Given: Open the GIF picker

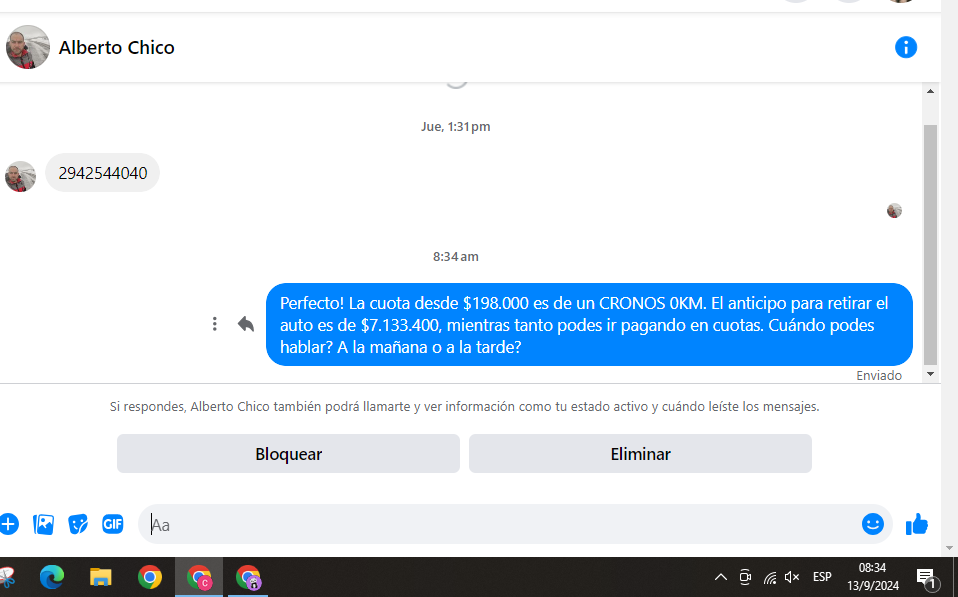Looking at the screenshot, I should (112, 524).
